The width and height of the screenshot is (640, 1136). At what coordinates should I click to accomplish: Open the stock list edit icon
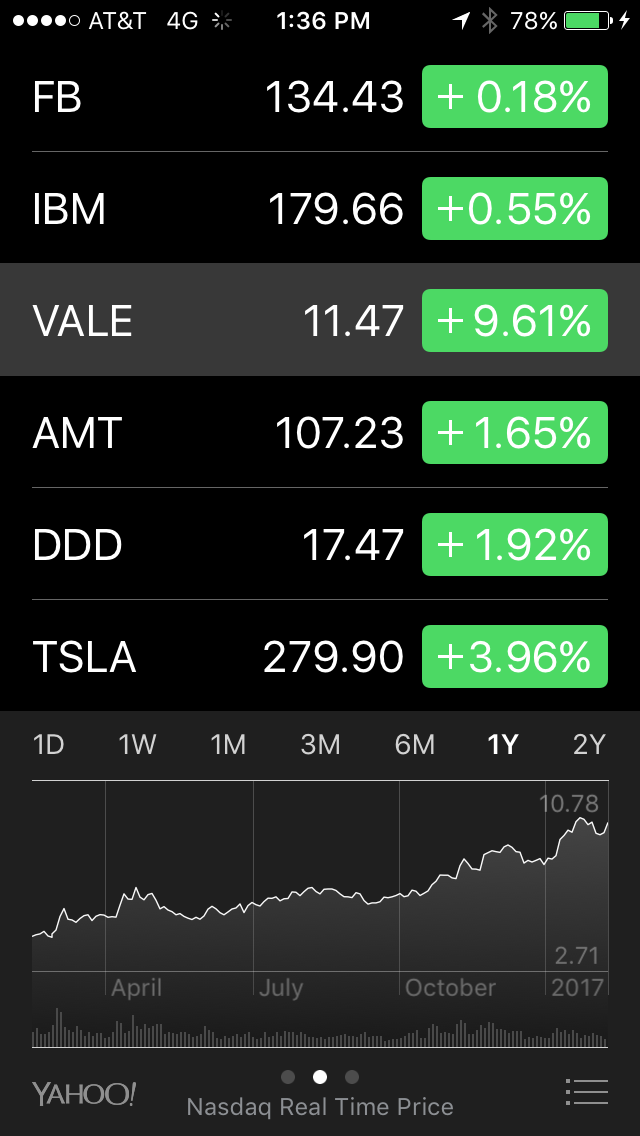(x=586, y=1091)
